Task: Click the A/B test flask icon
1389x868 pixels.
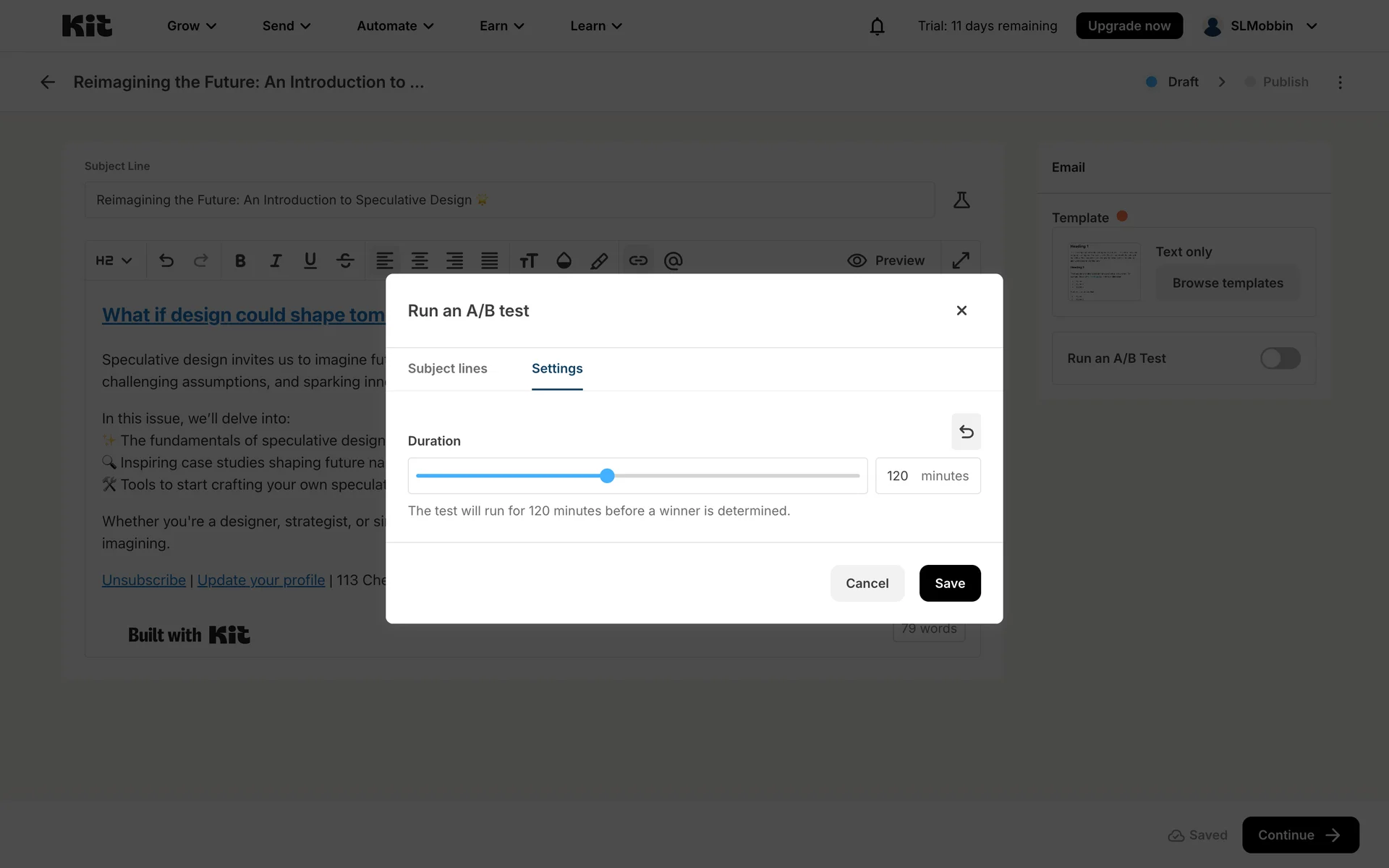Action: pos(961,200)
